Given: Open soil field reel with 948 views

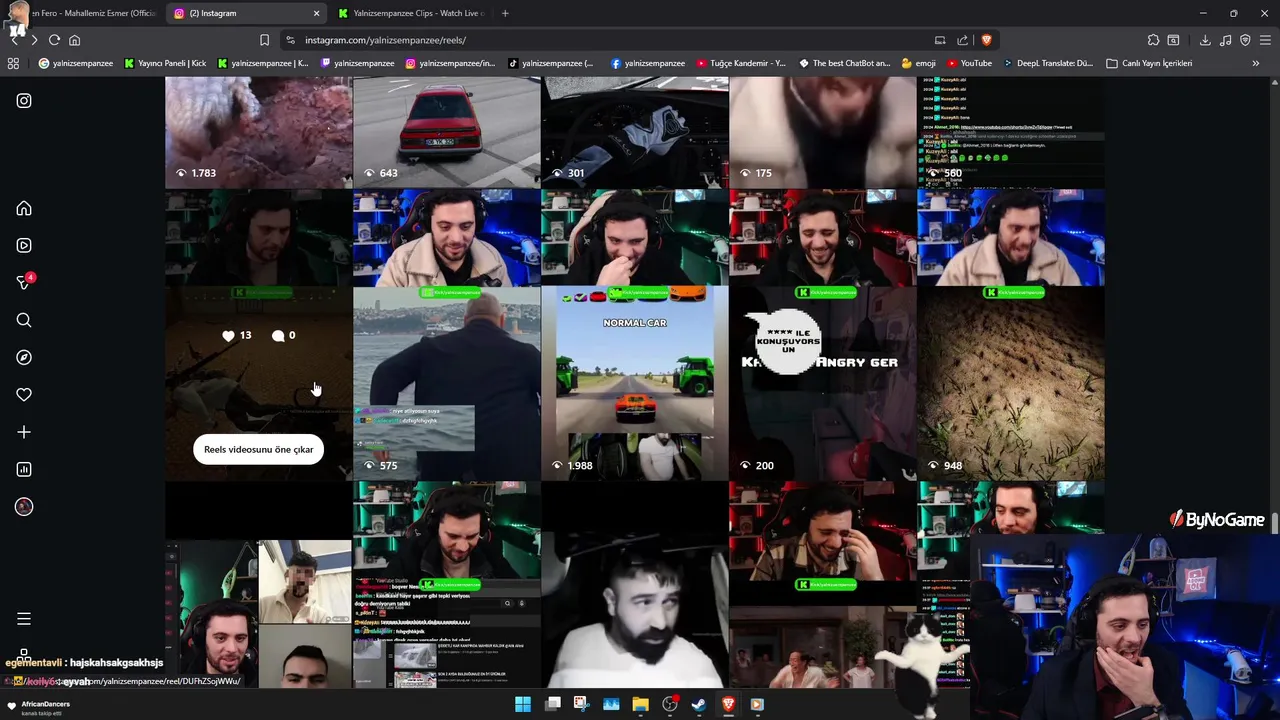Looking at the screenshot, I should 1010,335.
